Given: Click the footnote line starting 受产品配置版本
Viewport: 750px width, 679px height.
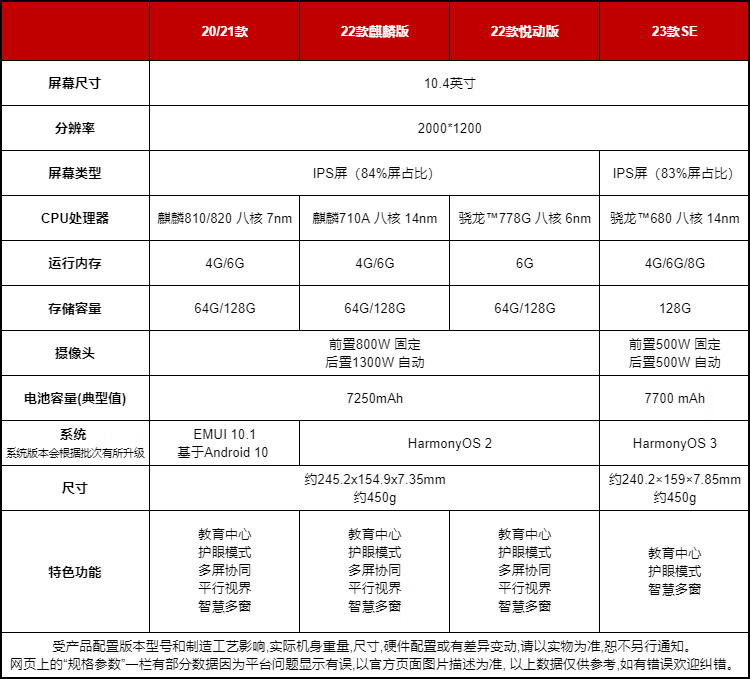Looking at the screenshot, I should tap(373, 646).
